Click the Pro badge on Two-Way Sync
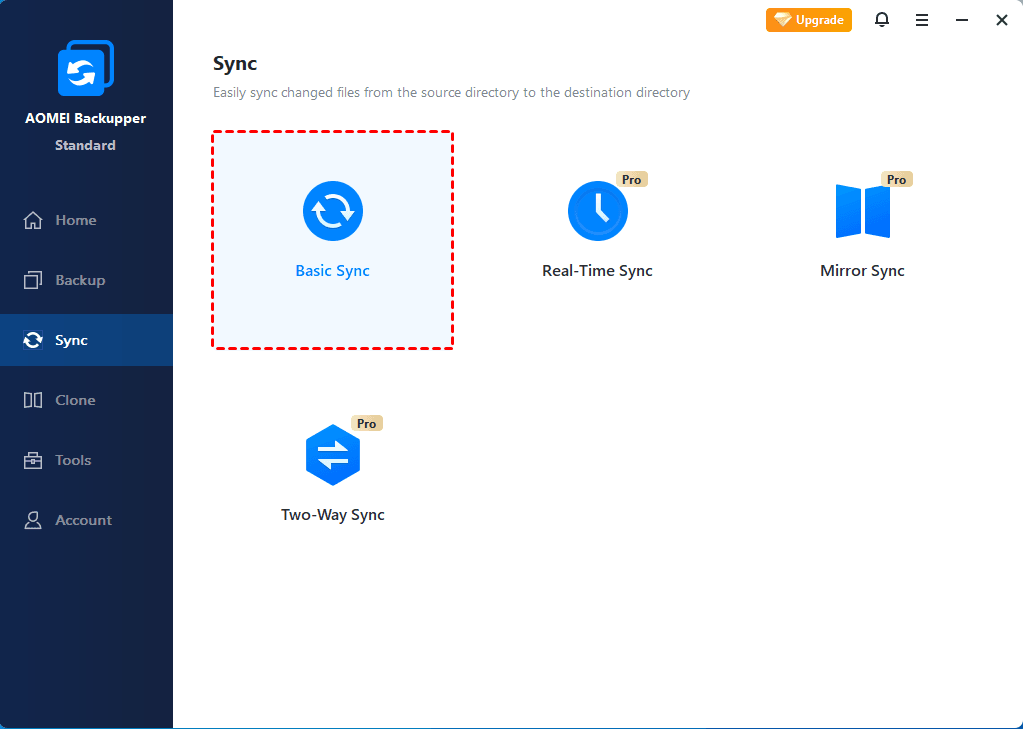The image size is (1023, 729). [x=366, y=423]
